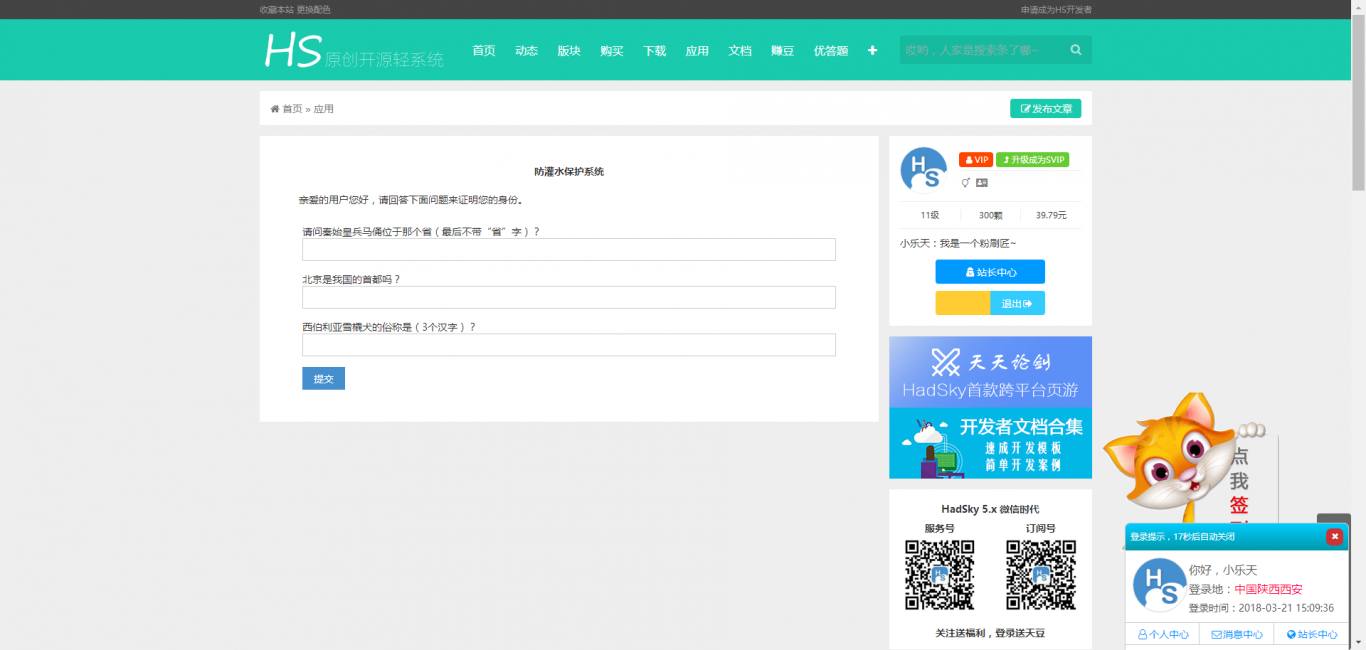Image resolution: width=1366 pixels, height=650 pixels.
Task: Open the 动态 navigation menu item
Action: 526,51
